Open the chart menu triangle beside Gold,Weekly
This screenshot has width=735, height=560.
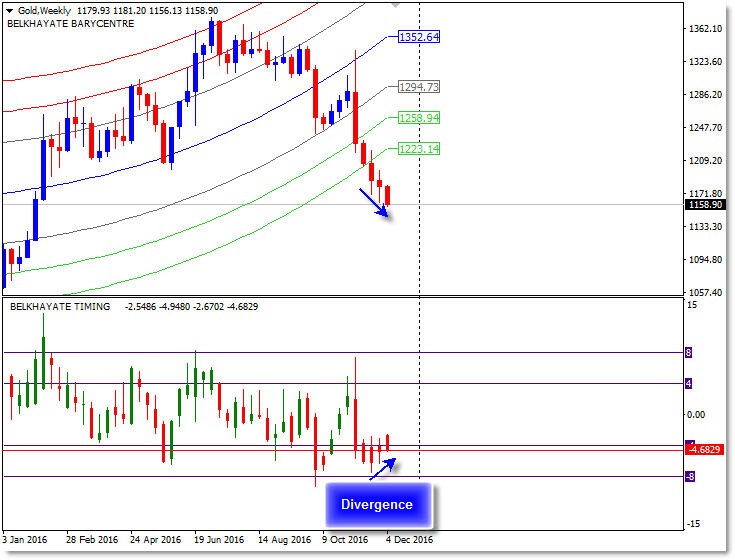click(9, 11)
